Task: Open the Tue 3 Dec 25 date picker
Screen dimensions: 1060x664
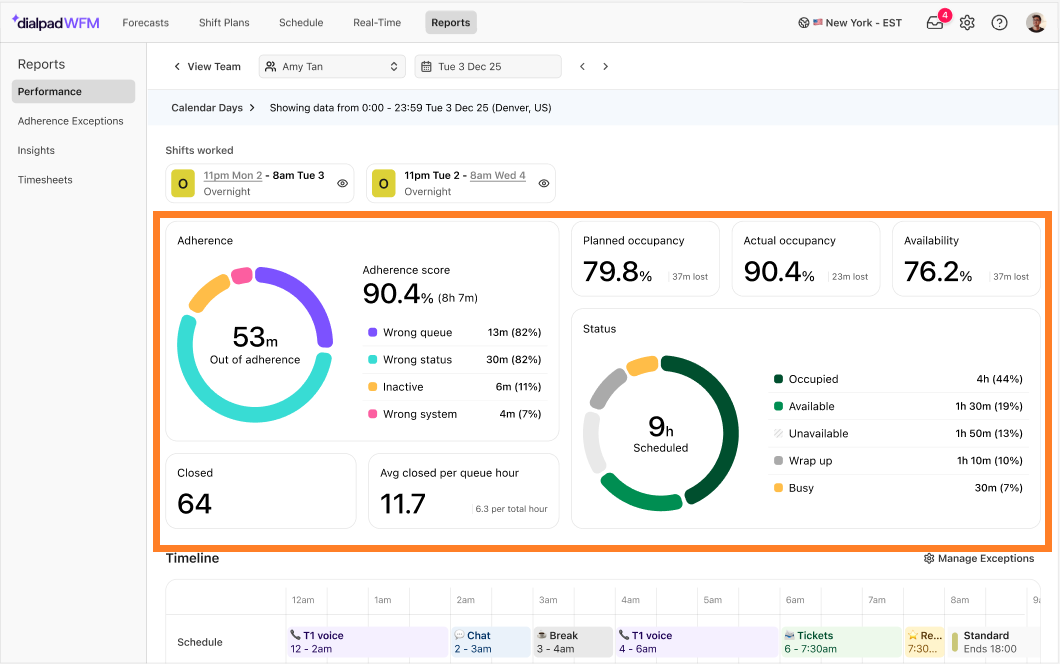Action: point(488,66)
